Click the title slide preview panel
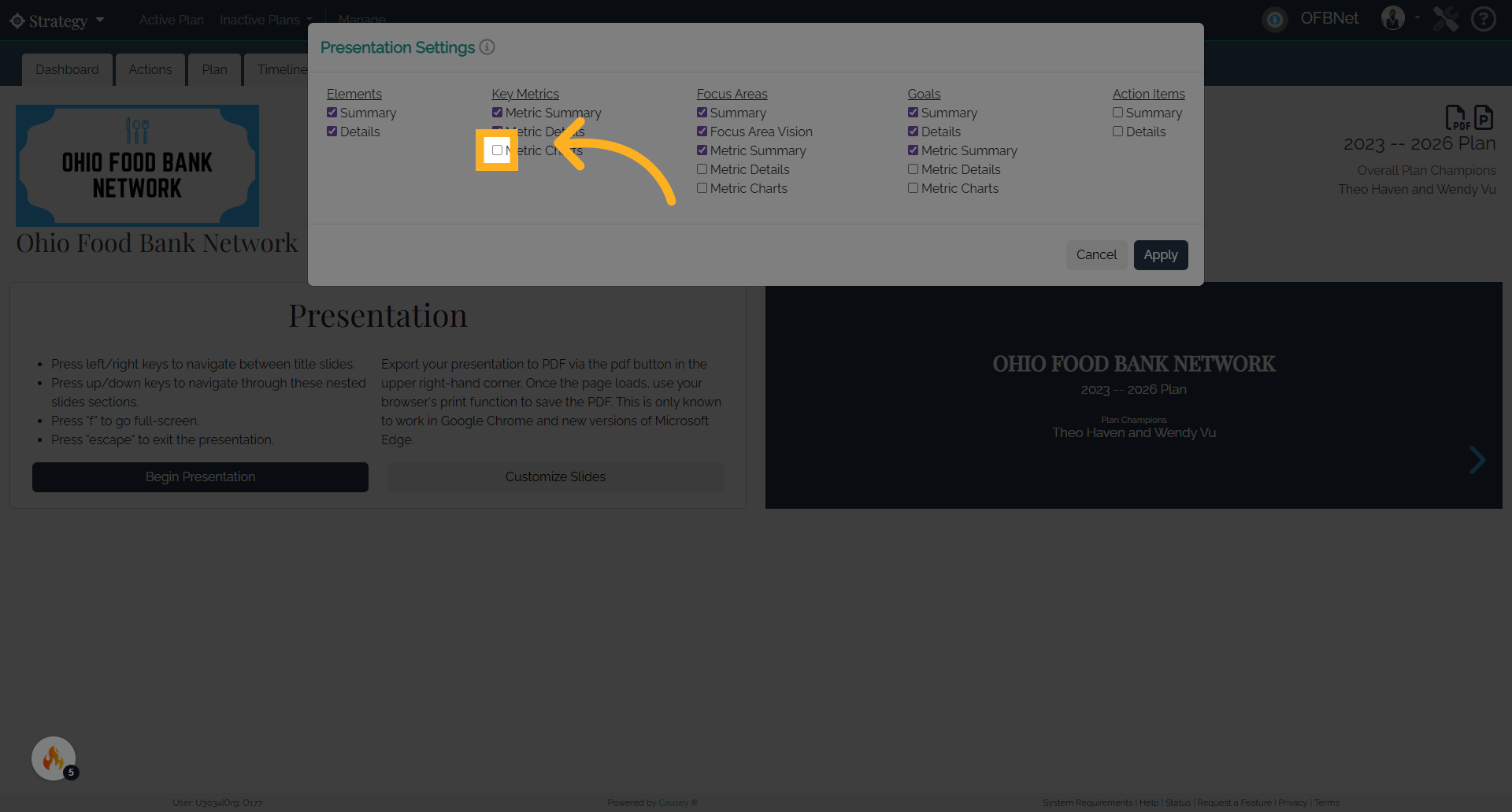 pyautogui.click(x=1133, y=395)
